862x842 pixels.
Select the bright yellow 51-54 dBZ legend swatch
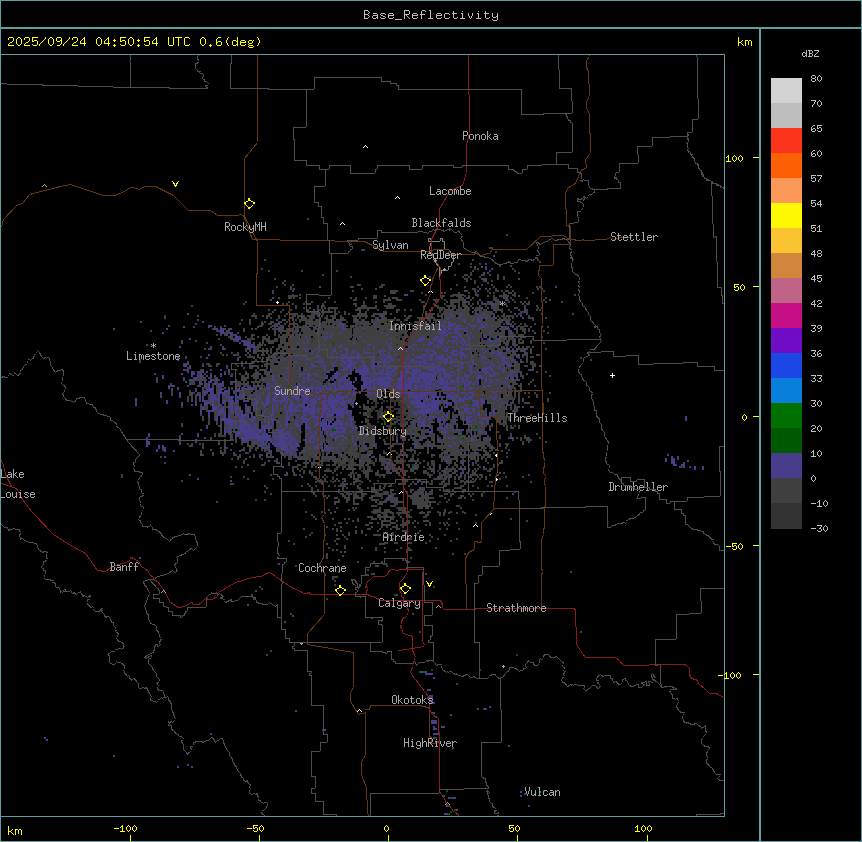tap(786, 215)
